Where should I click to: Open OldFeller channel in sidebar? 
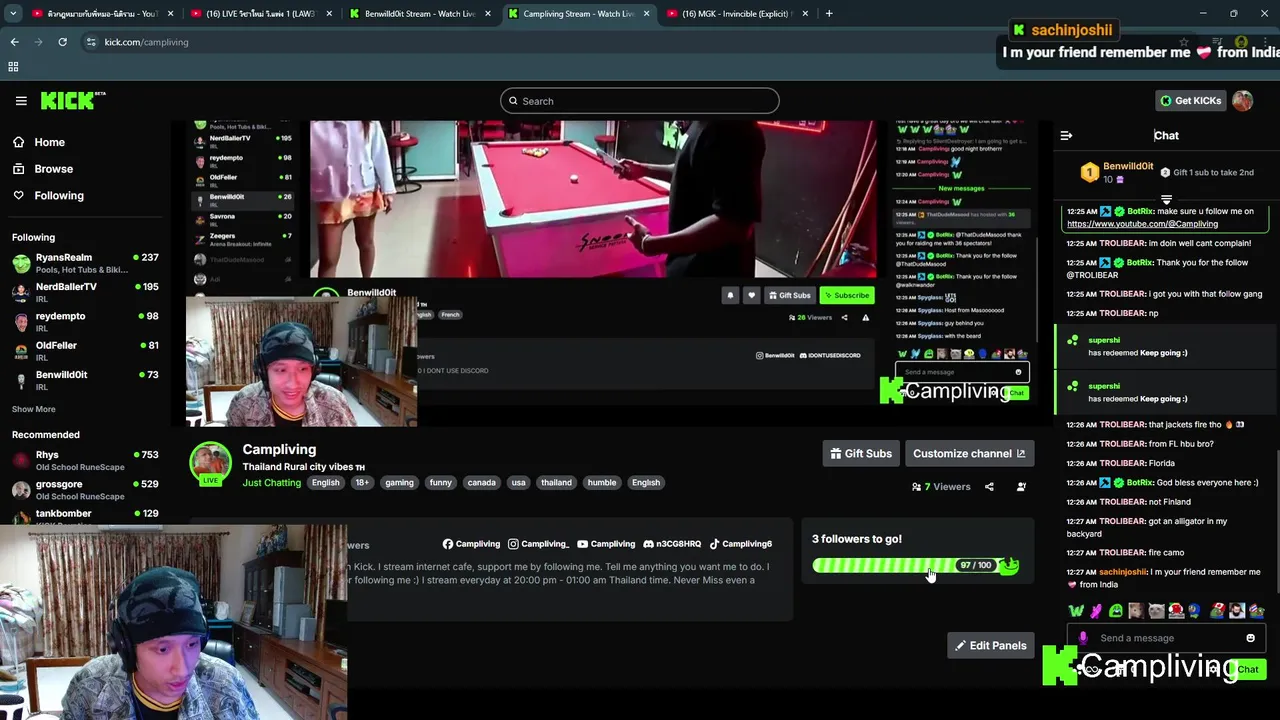(x=85, y=351)
